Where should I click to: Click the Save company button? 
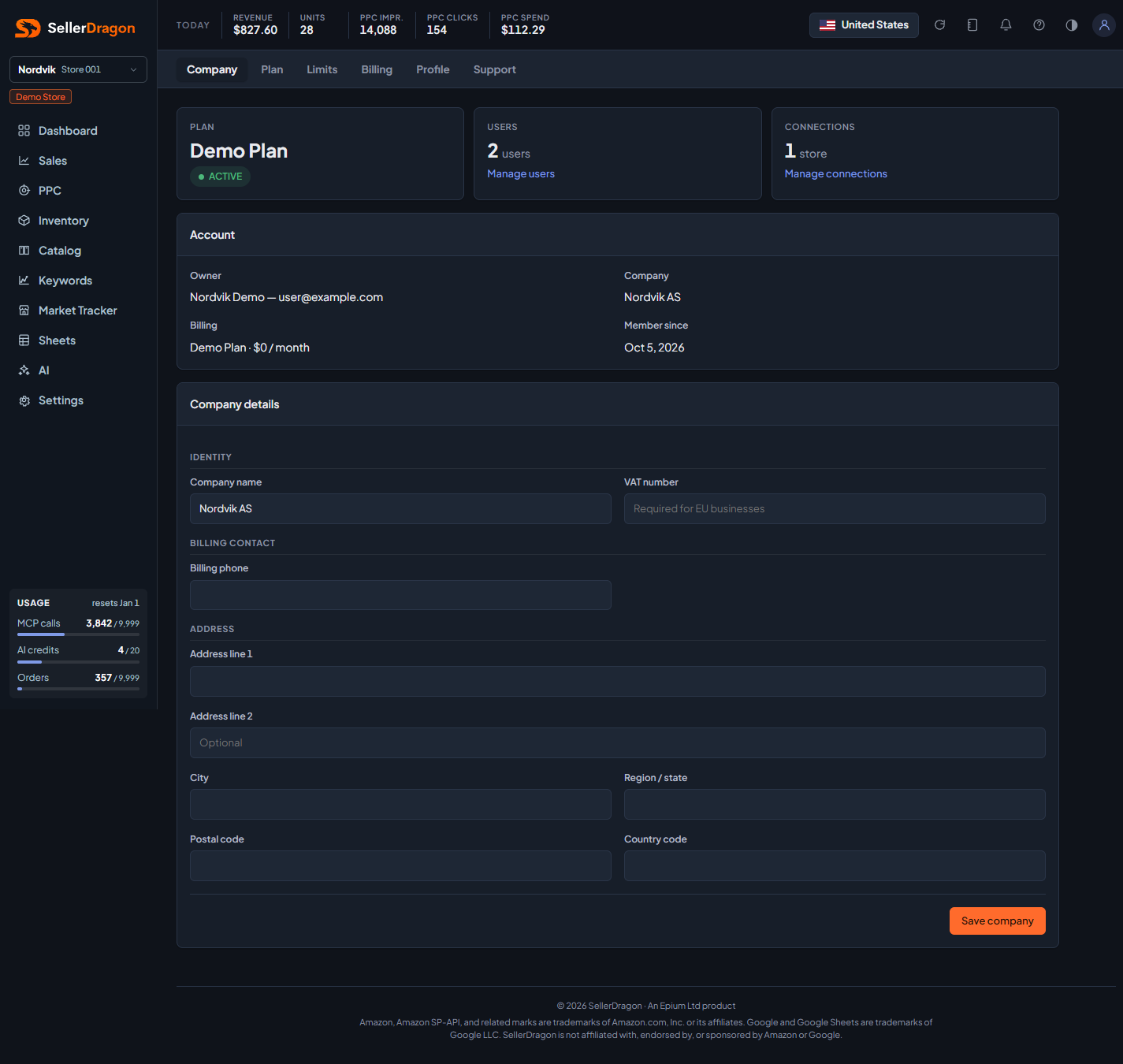point(998,921)
